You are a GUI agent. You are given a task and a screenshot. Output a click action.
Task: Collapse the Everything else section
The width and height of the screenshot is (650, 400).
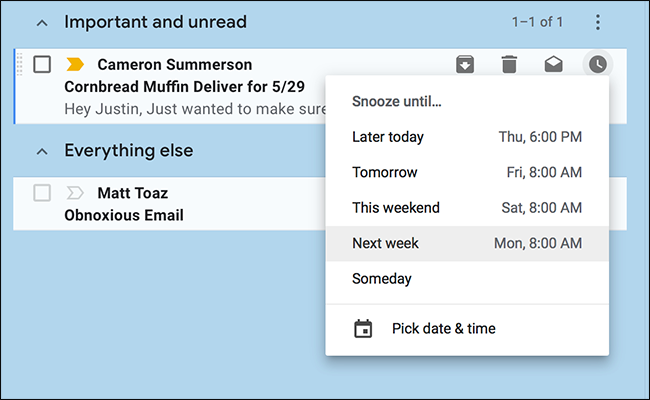click(x=42, y=151)
